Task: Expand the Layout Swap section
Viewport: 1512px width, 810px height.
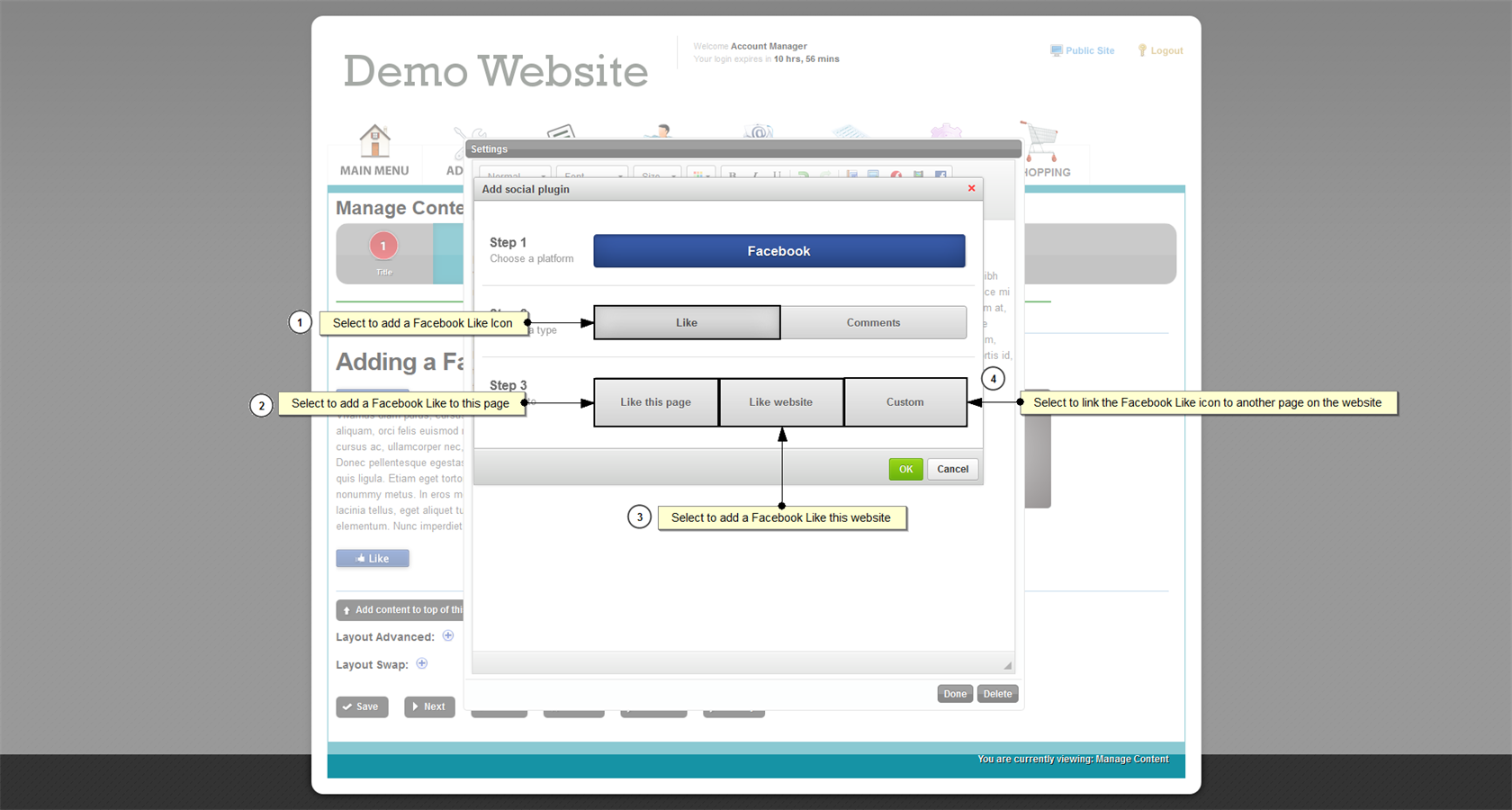Action: coord(422,664)
